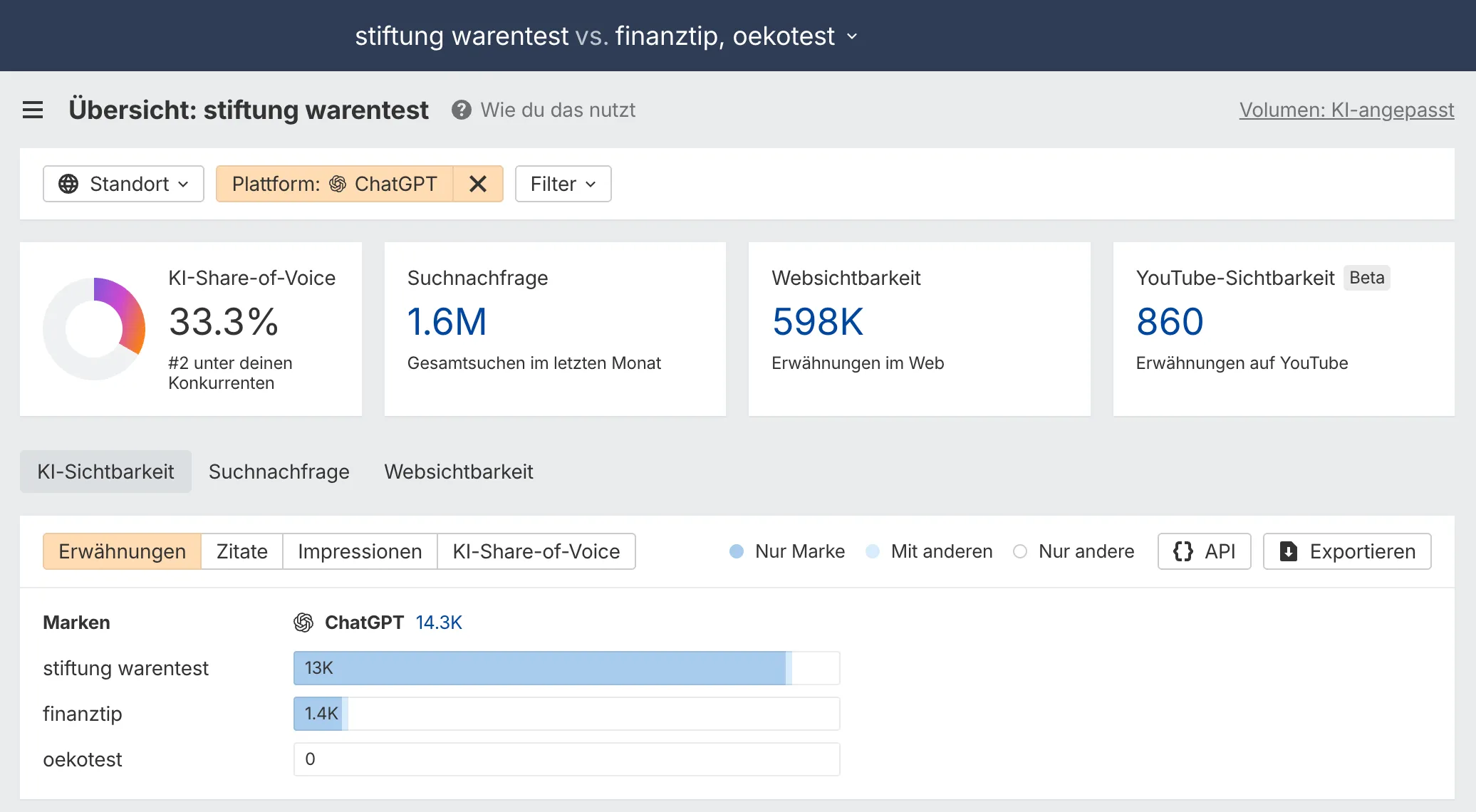Remove the ChatGPT platform filter with X
1476x812 pixels.
pyautogui.click(x=478, y=184)
